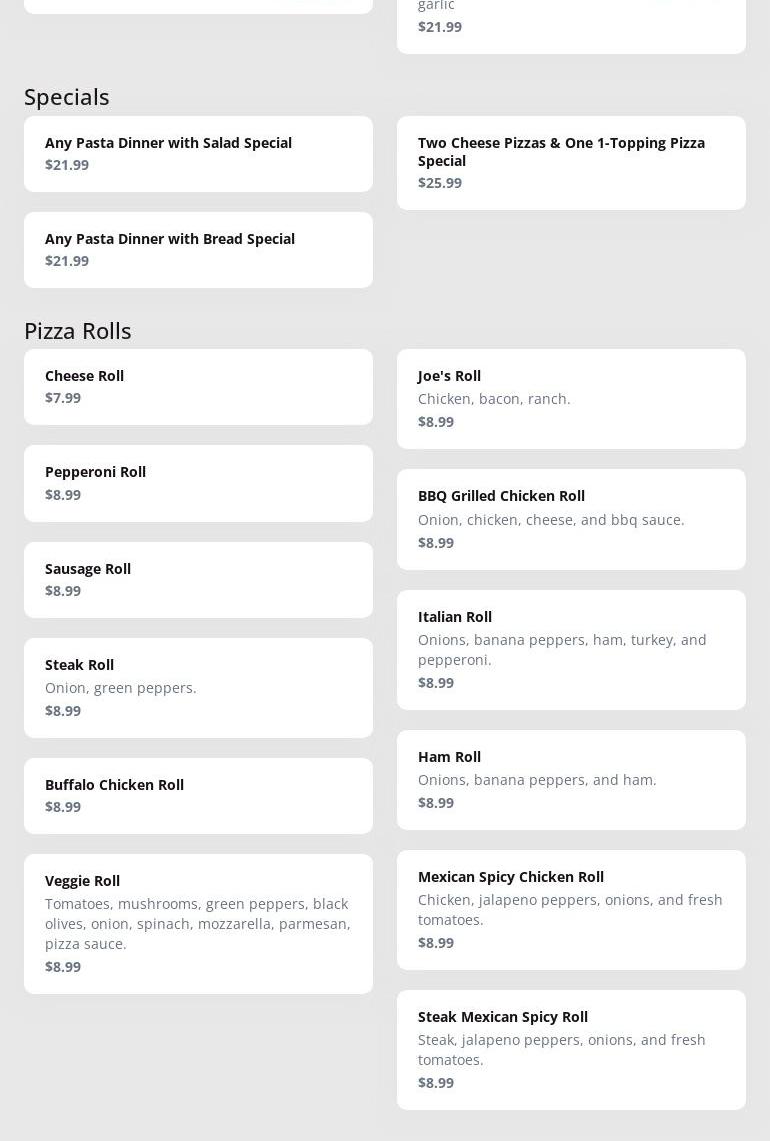
Task: Open Joe's Roll menu card
Action: (x=571, y=398)
